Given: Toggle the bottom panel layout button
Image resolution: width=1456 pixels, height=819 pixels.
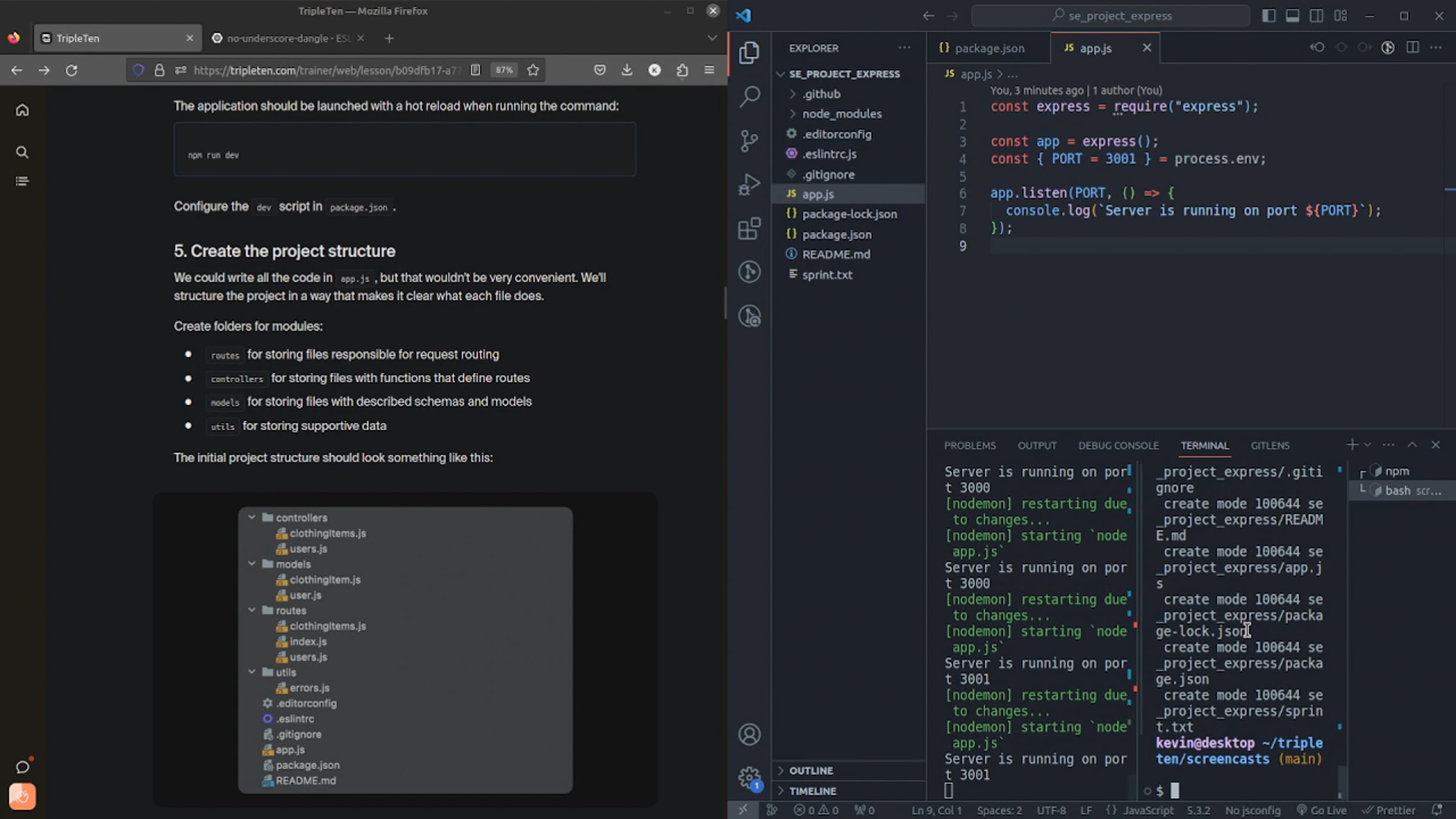Looking at the screenshot, I should (1292, 16).
